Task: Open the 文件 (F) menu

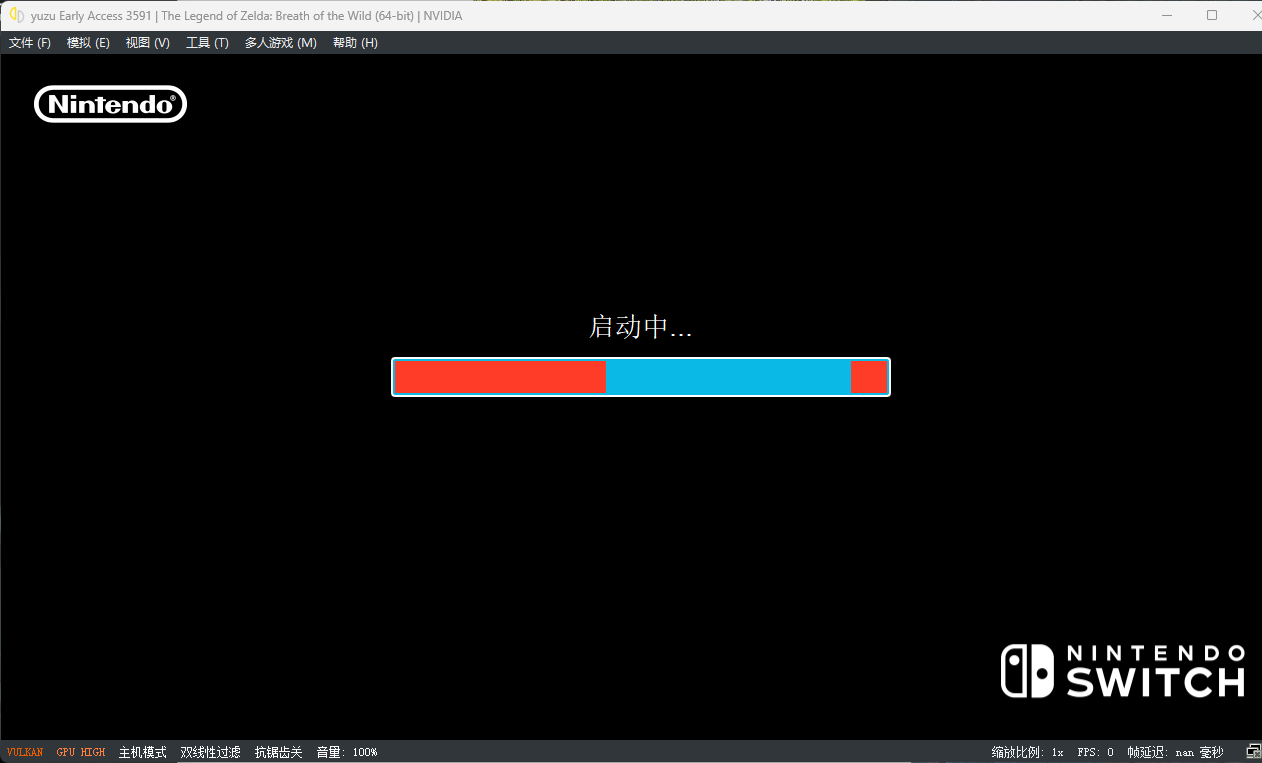Action: pyautogui.click(x=30, y=43)
